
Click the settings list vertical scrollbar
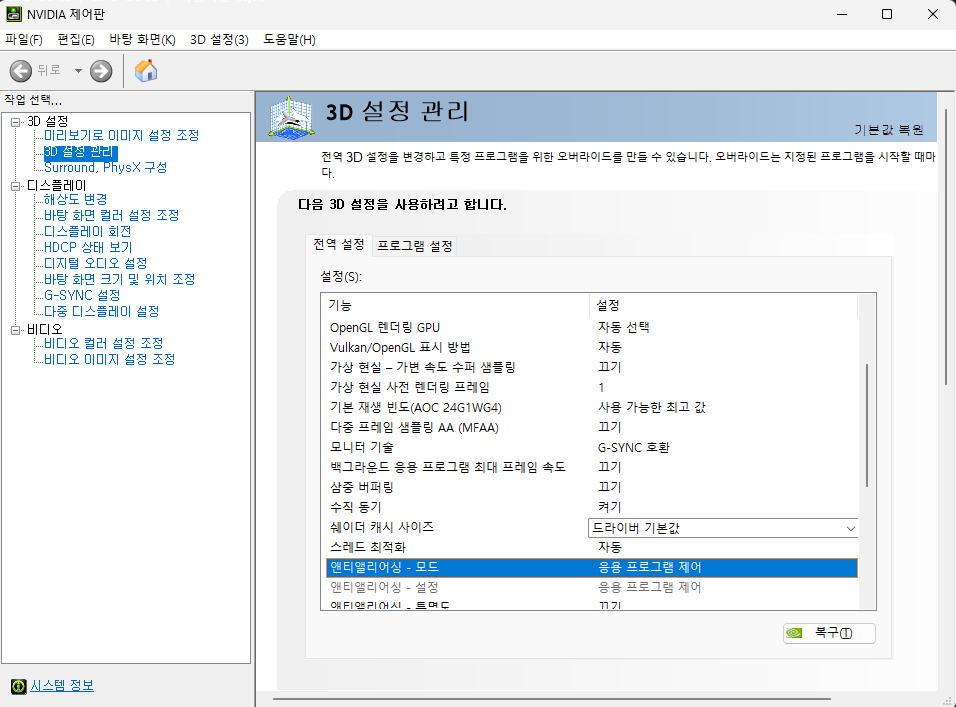click(x=867, y=427)
